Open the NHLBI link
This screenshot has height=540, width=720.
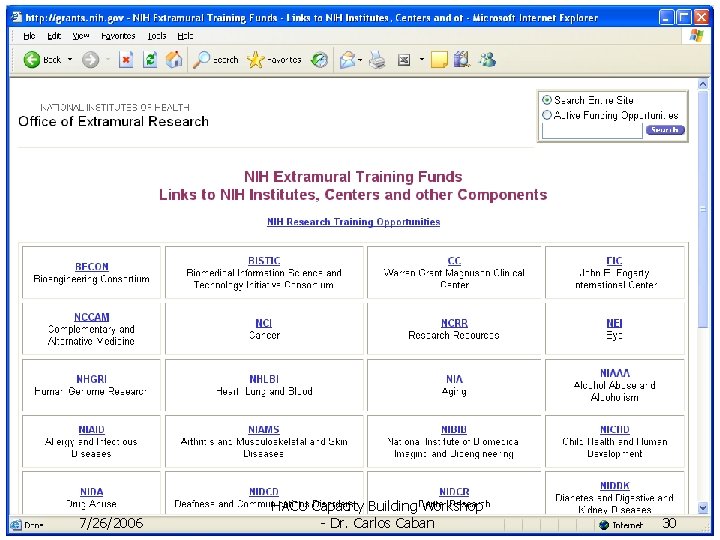click(264, 379)
